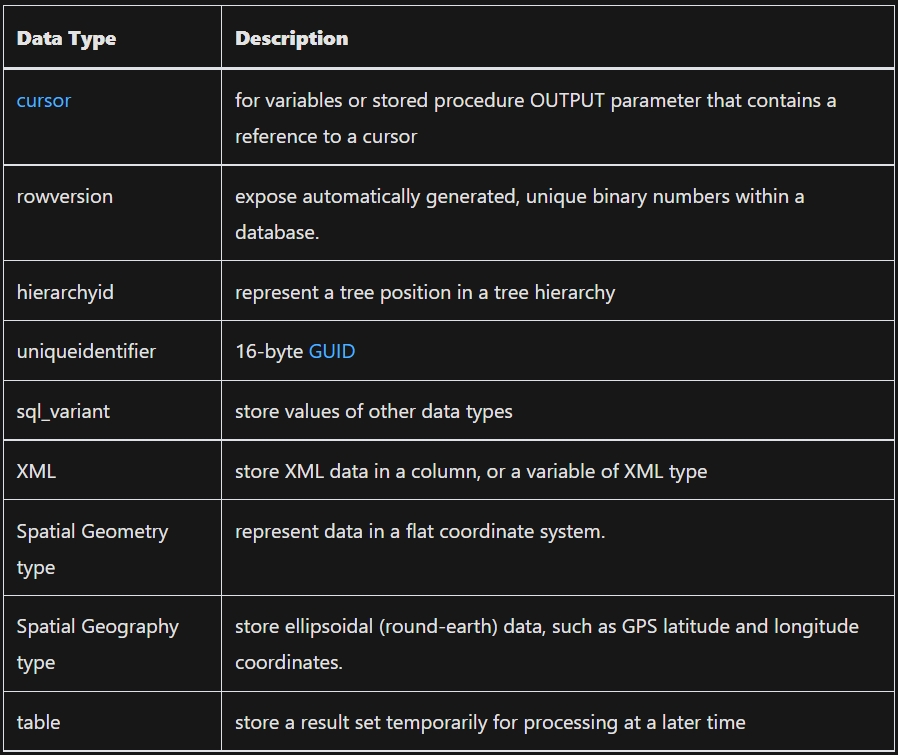Open the cursor data type link
This screenshot has width=898, height=755.
coord(43,101)
